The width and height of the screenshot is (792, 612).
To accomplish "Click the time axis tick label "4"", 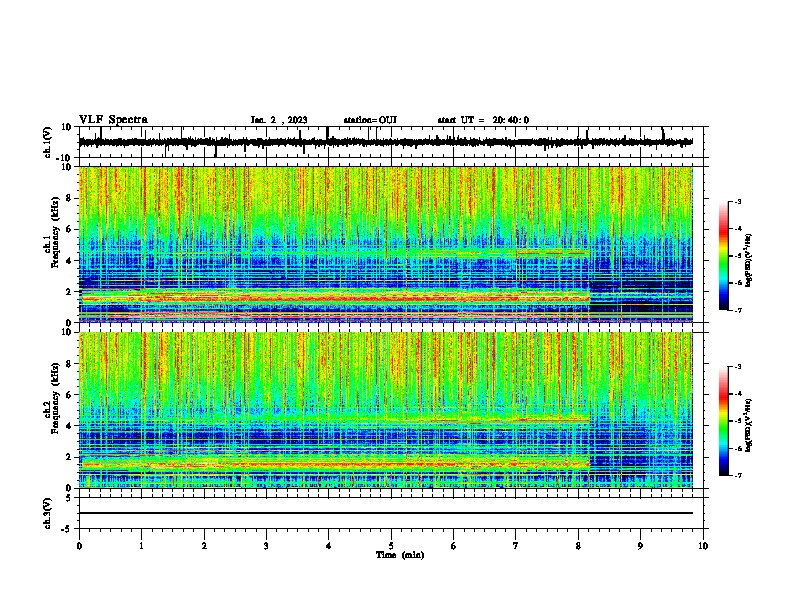I will (x=329, y=546).
